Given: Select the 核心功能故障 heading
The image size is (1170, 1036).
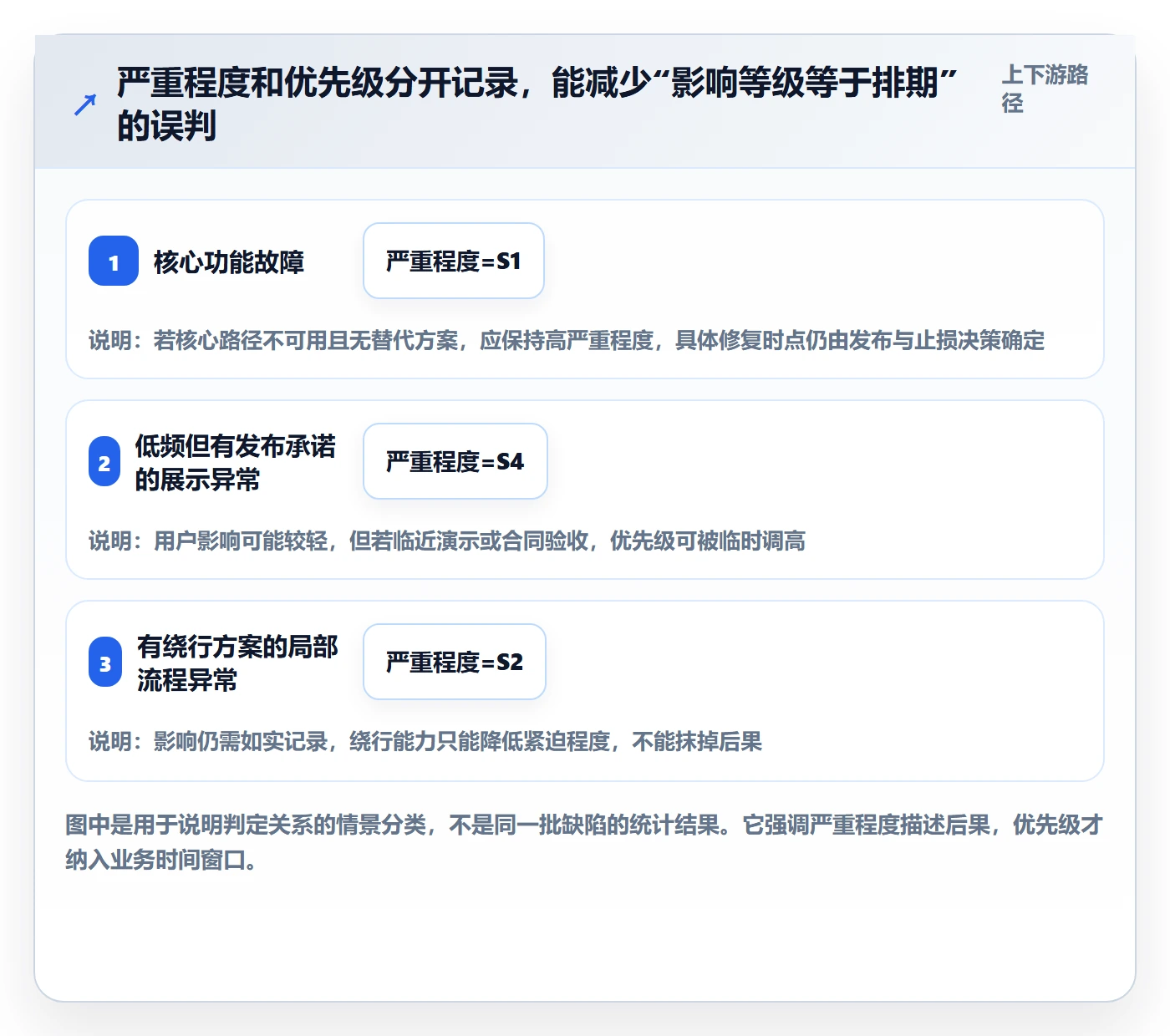Looking at the screenshot, I should click(229, 262).
